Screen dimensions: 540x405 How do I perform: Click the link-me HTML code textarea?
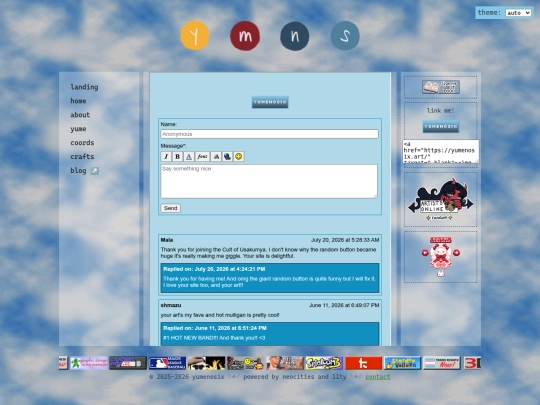click(x=441, y=152)
